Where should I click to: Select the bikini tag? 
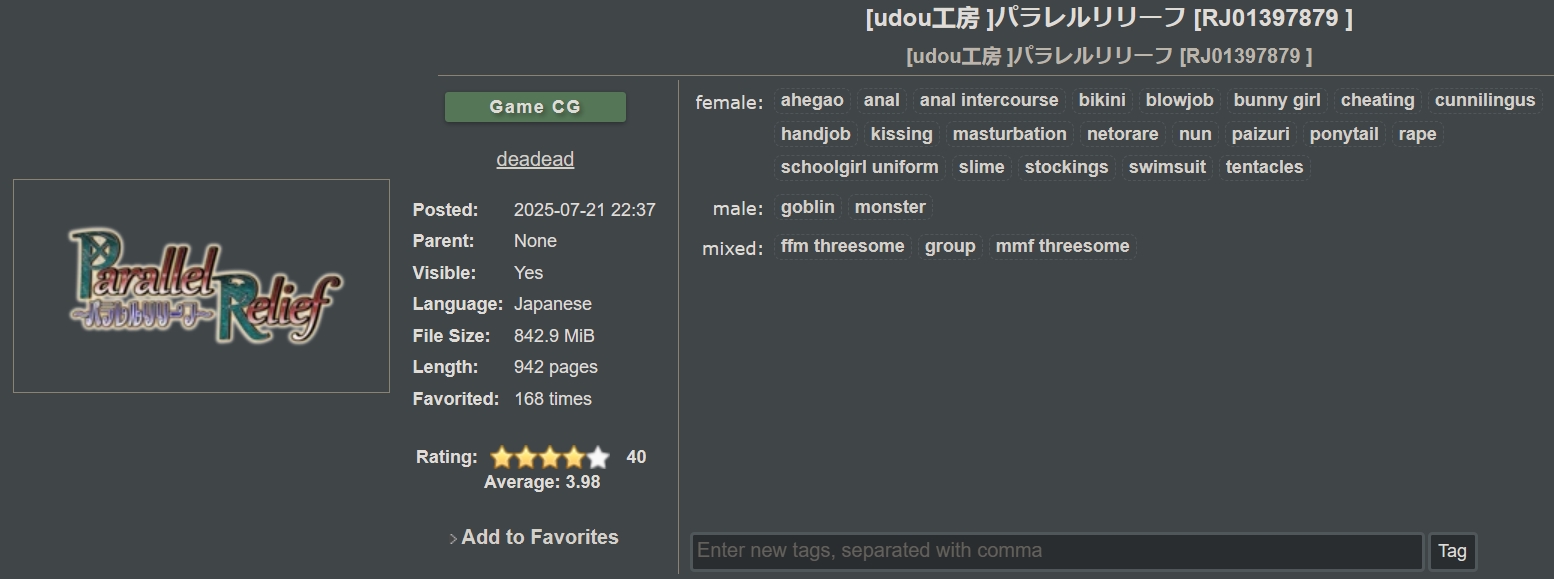click(x=1102, y=100)
